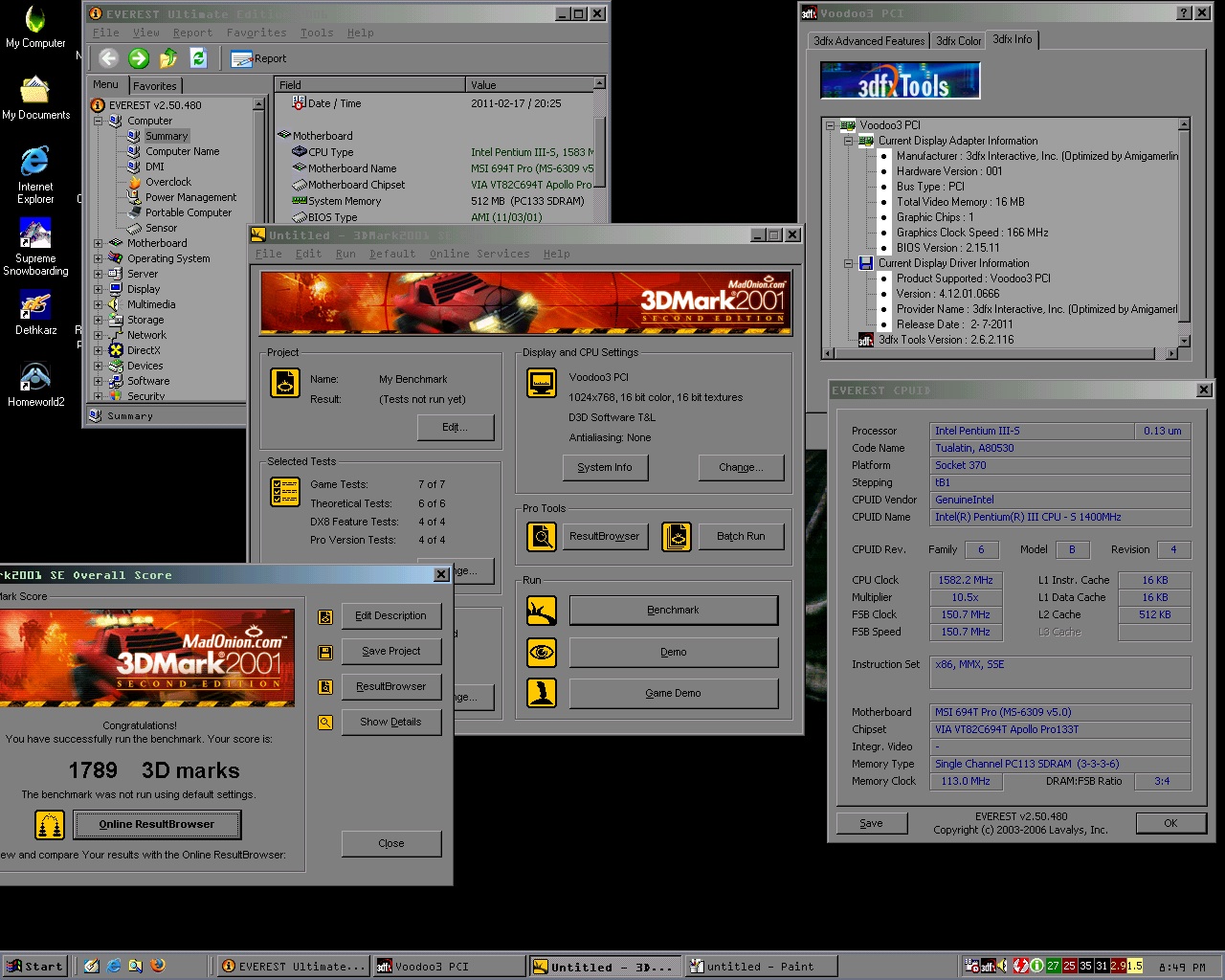Expand the Operating System tree node
This screenshot has height=980, width=1225.
(98, 258)
